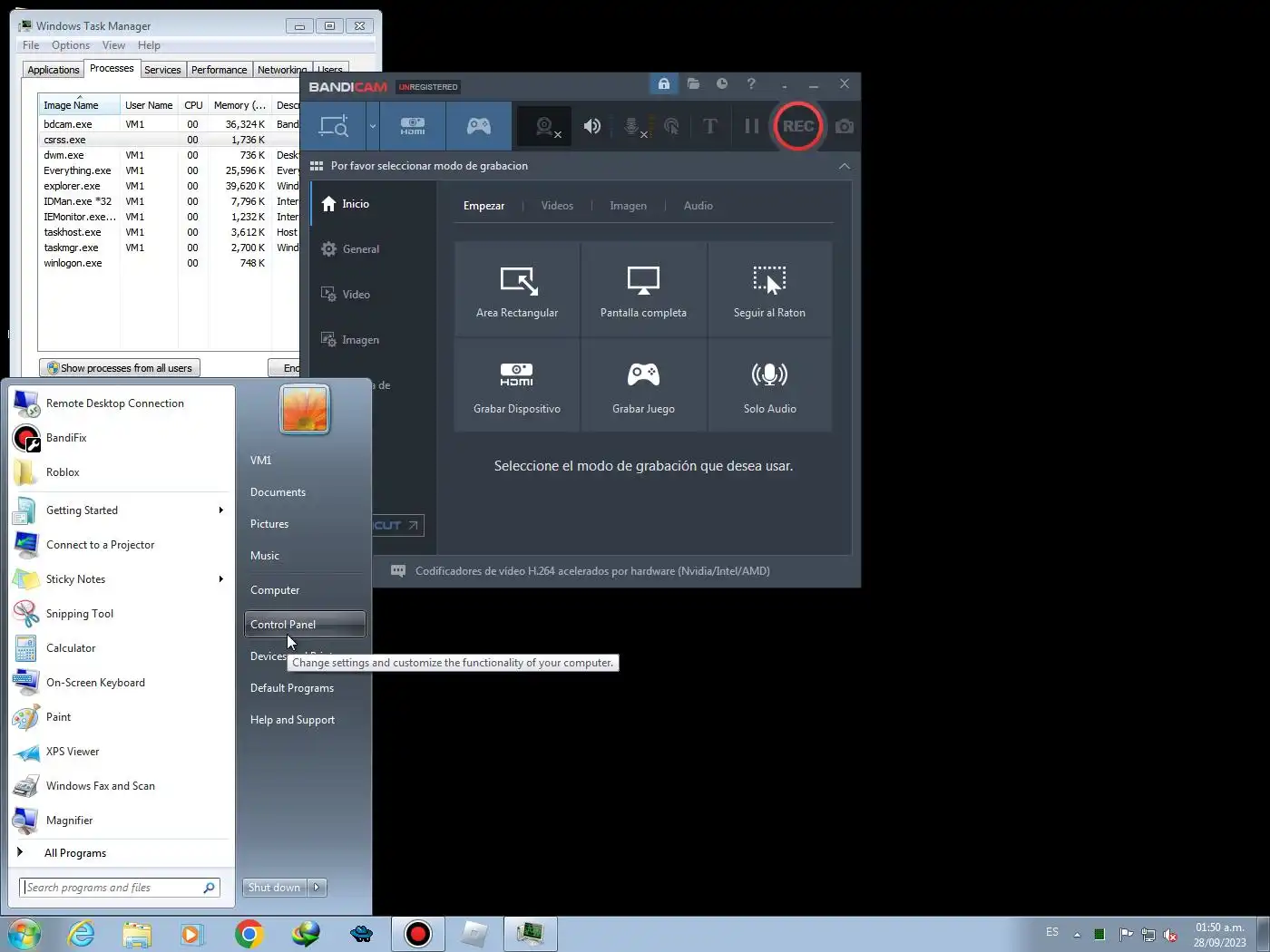Switch to the Videos tab

[557, 206]
